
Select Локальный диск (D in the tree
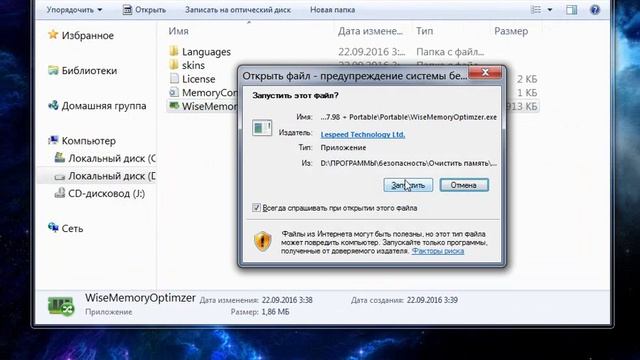pos(112,176)
